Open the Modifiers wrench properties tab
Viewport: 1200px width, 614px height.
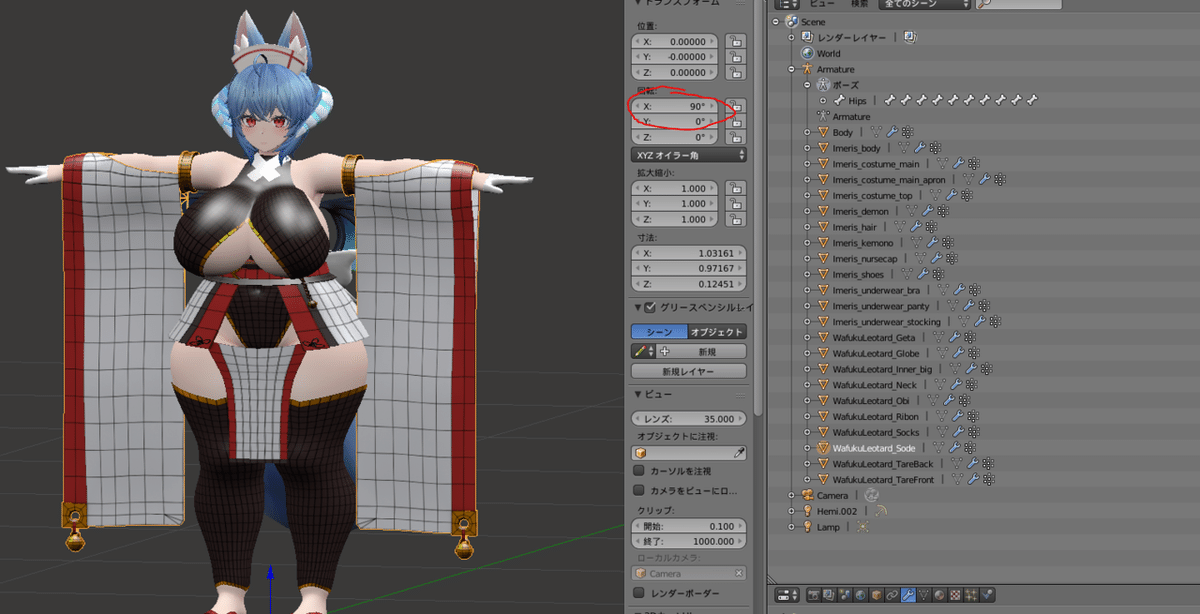[909, 595]
